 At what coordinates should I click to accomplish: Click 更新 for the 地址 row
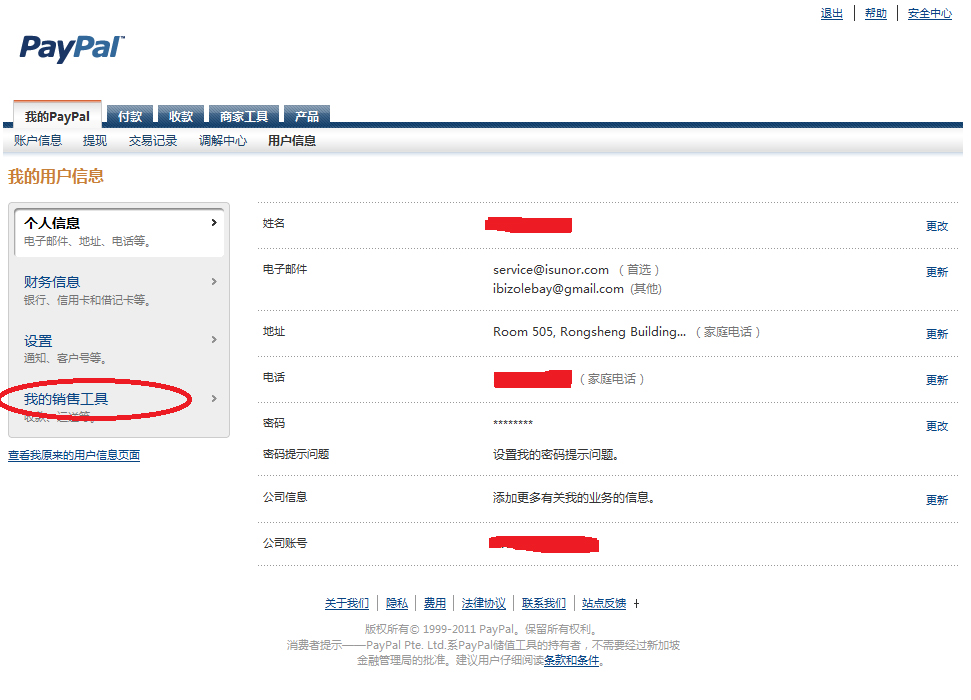(x=936, y=334)
